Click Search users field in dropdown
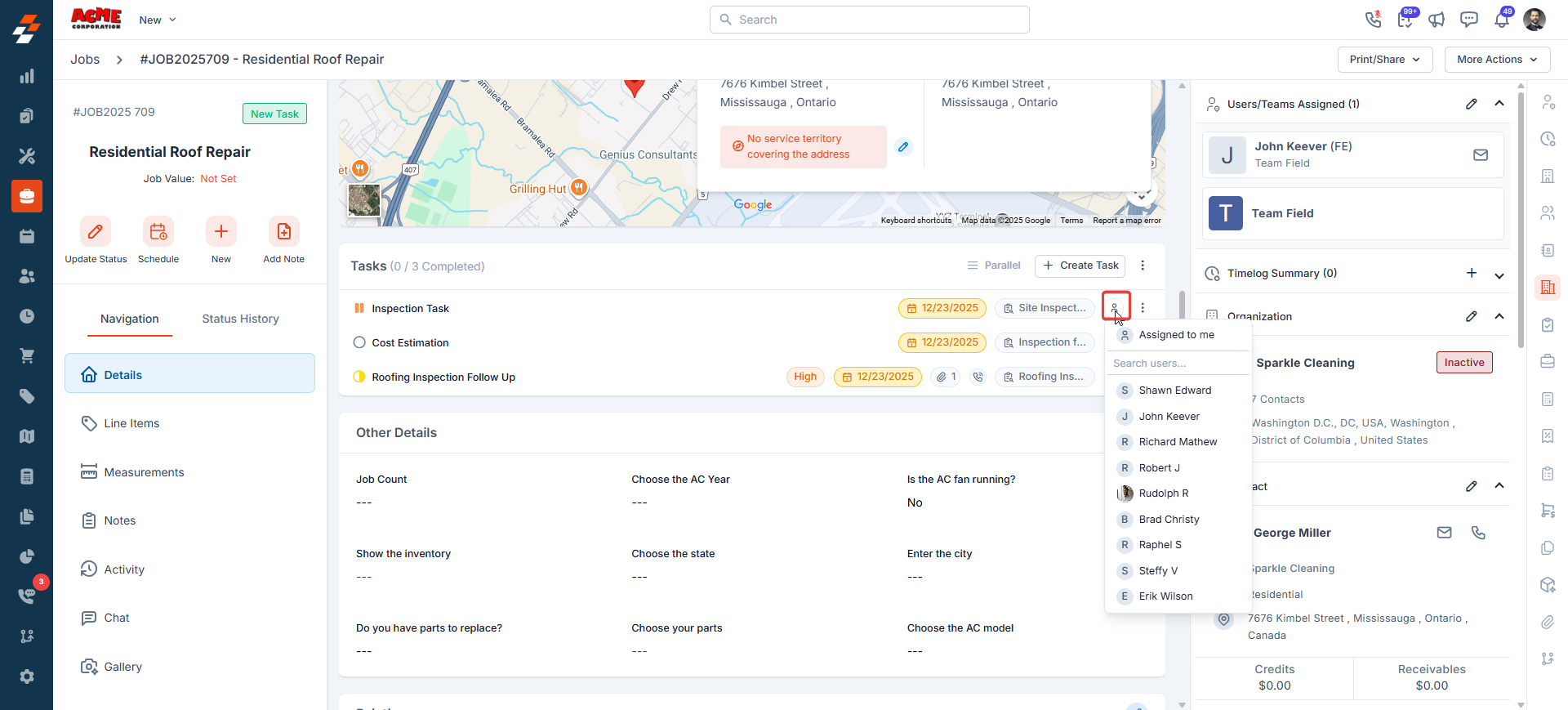 (x=1178, y=363)
